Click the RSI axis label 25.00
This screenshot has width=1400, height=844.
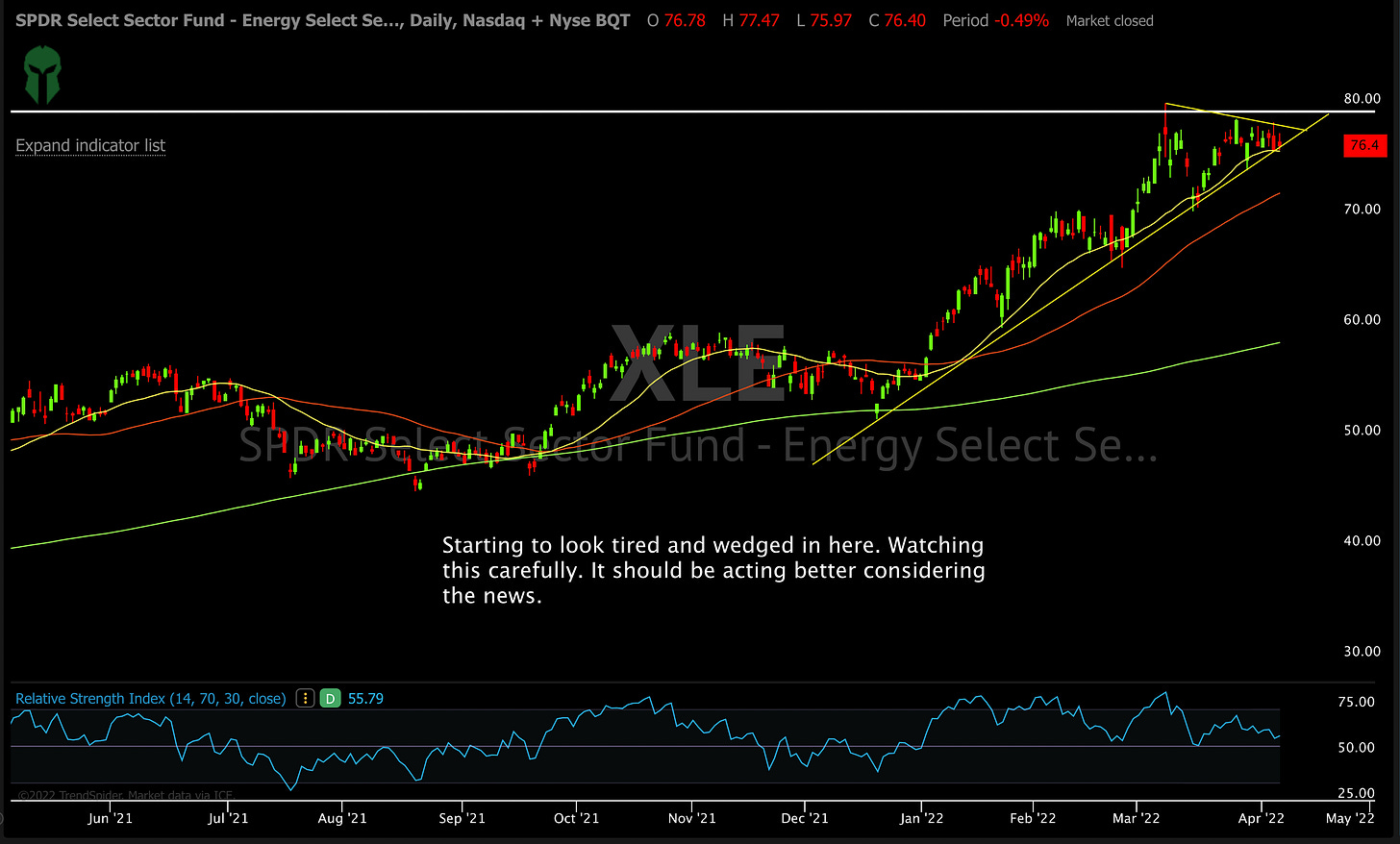tap(1356, 794)
